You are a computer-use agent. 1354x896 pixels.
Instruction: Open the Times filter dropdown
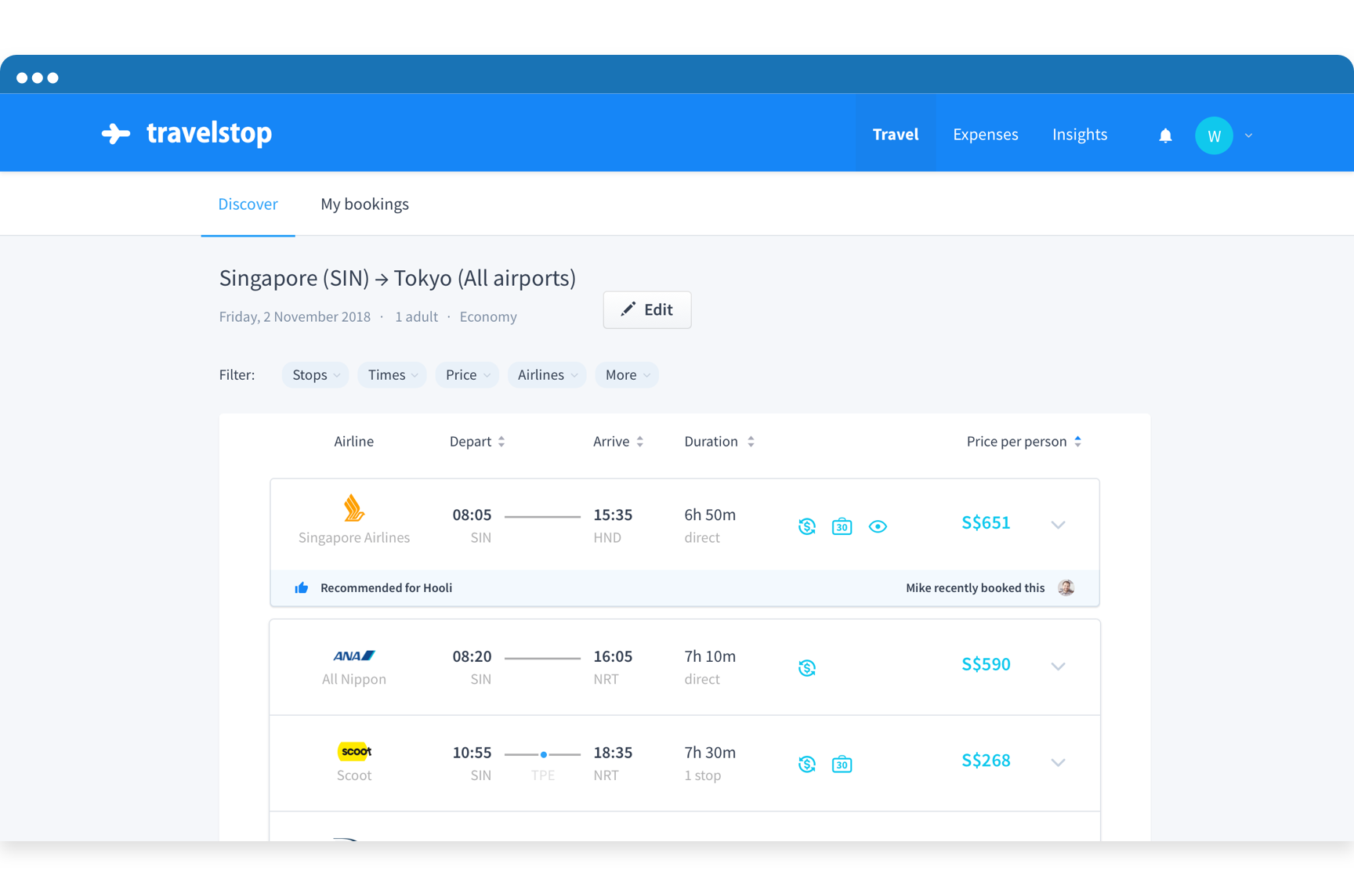(x=393, y=375)
